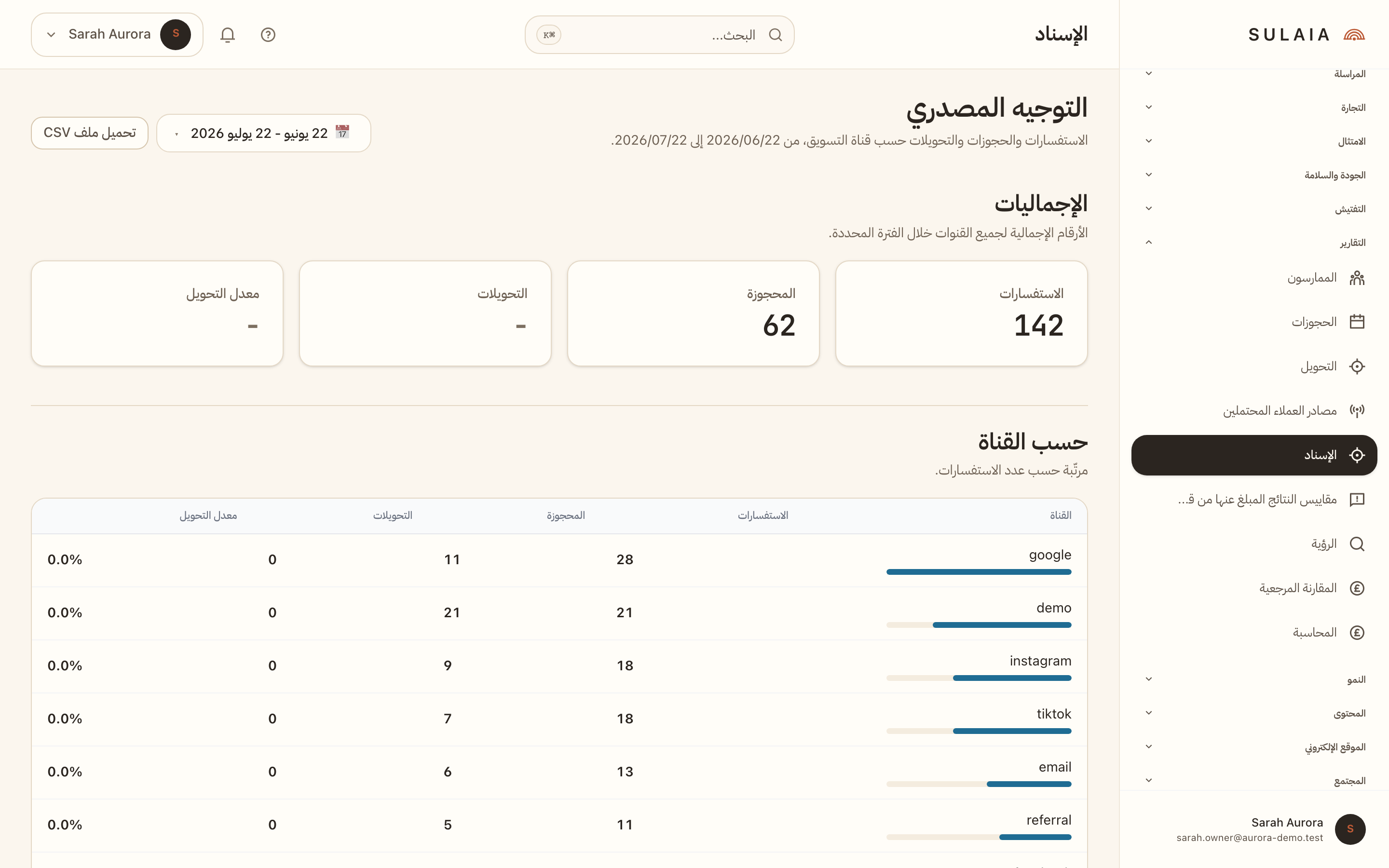Open الحجوزات report in sidebar
The width and height of the screenshot is (1389, 868).
[1254, 322]
